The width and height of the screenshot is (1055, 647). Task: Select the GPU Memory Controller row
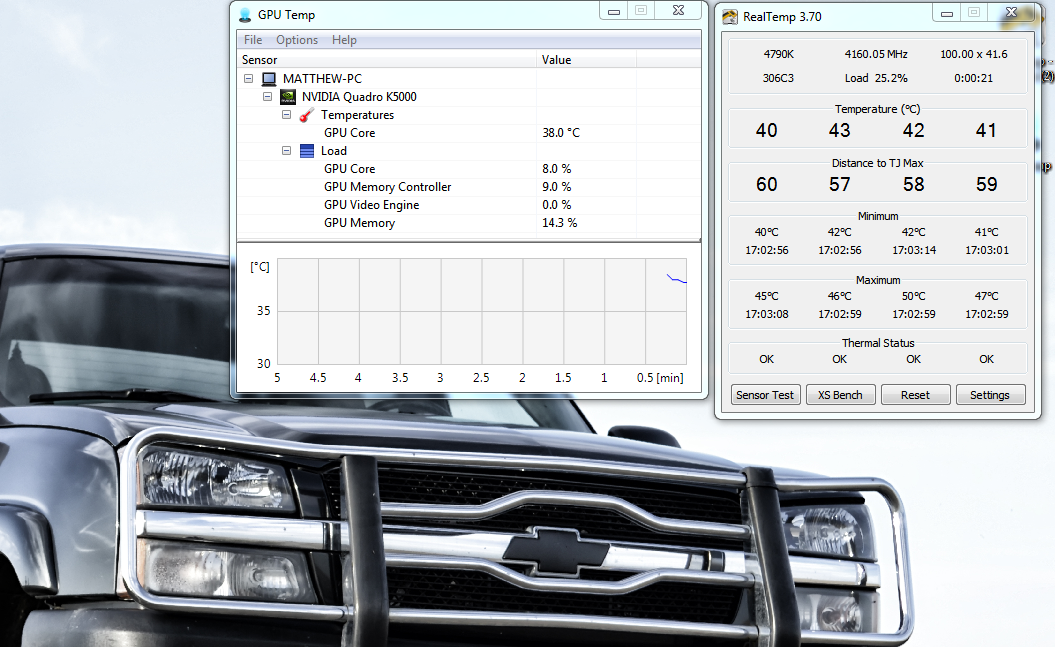(x=469, y=187)
